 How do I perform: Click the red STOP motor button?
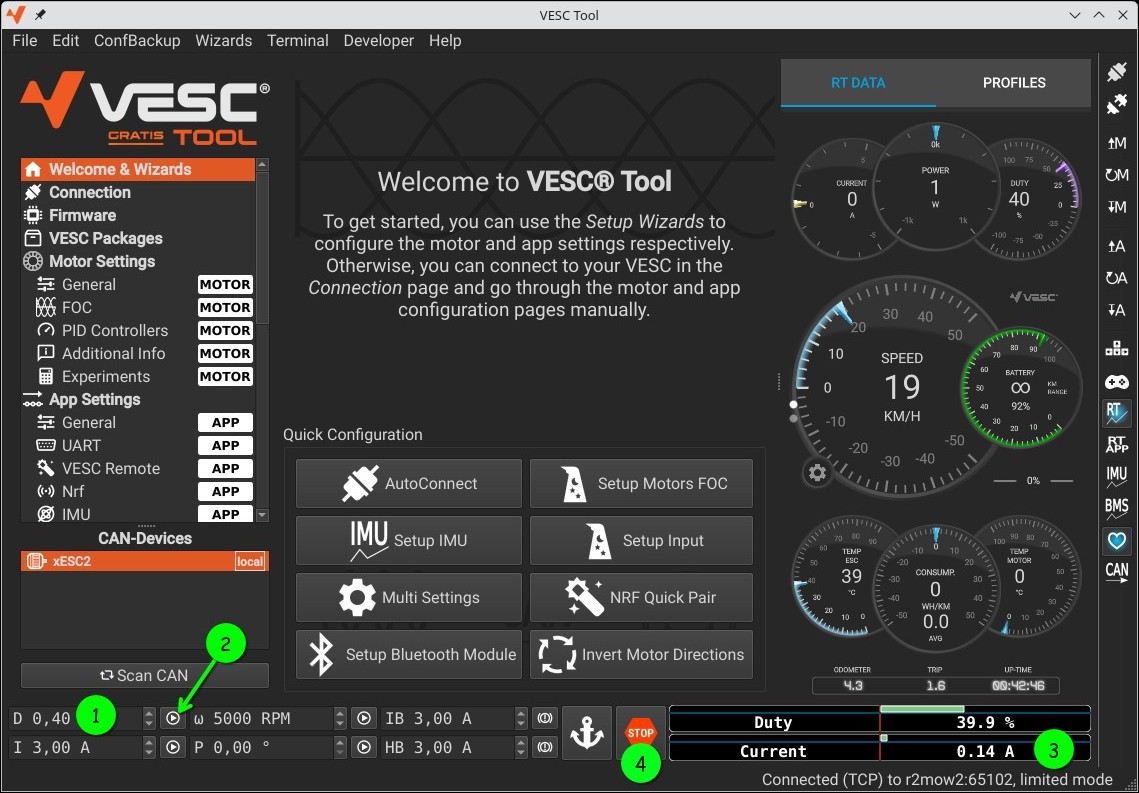pos(640,732)
